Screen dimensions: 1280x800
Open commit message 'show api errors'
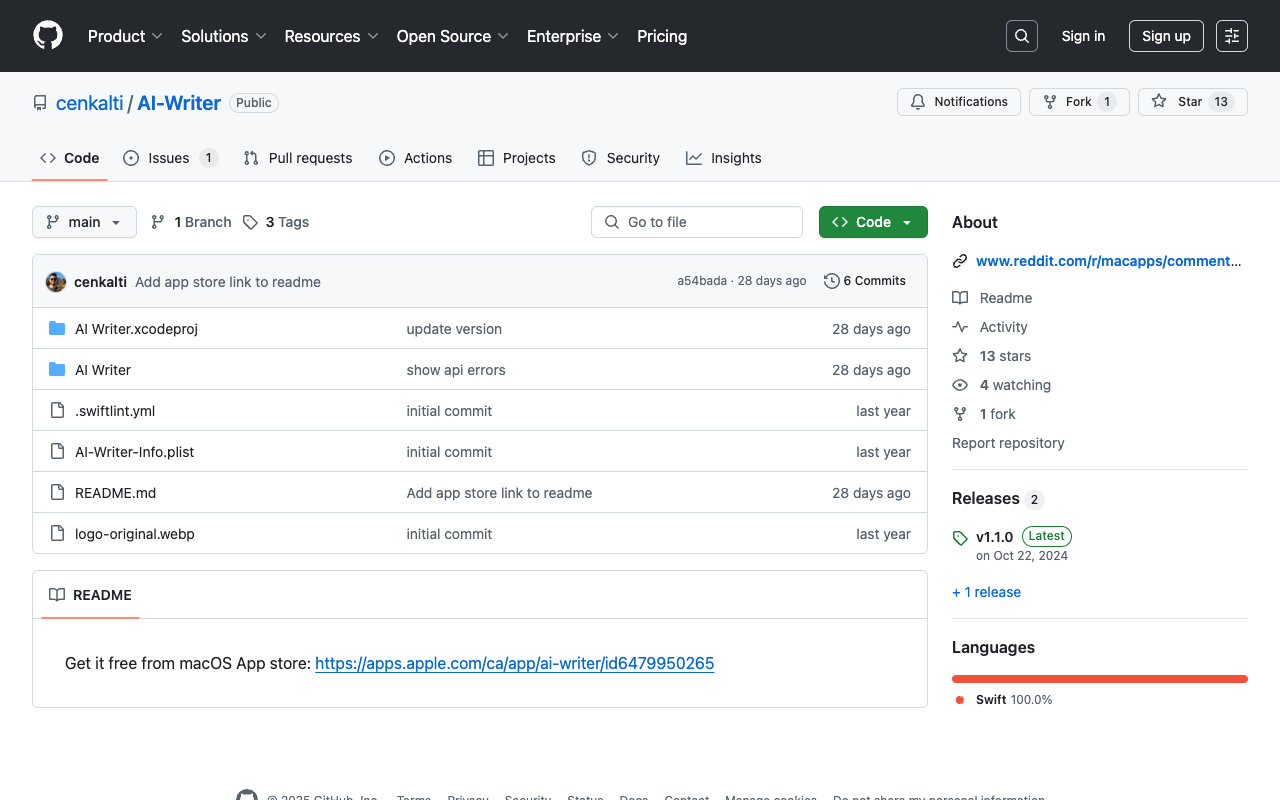tap(456, 370)
